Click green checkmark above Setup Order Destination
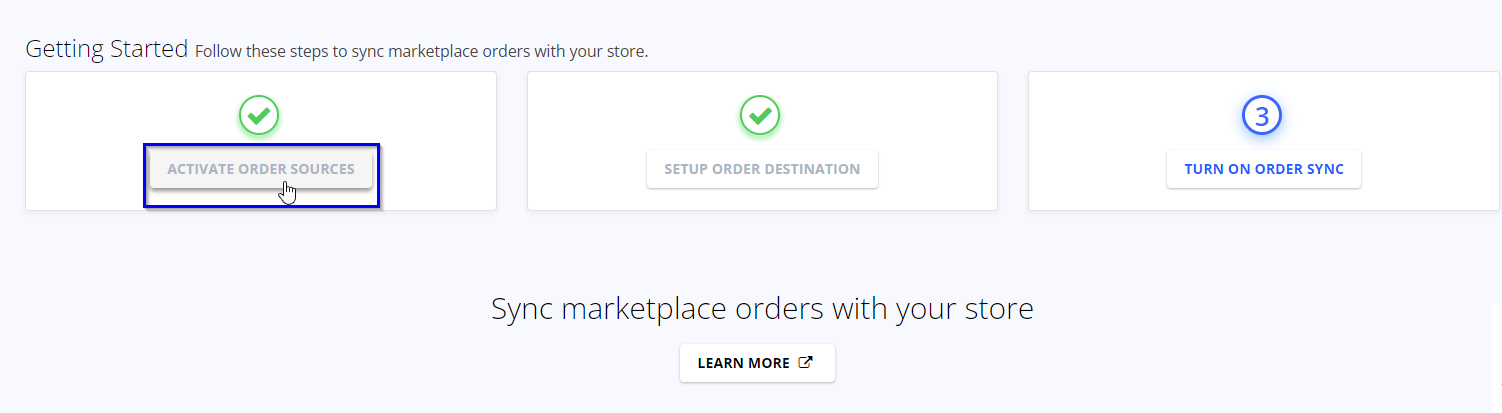The width and height of the screenshot is (1502, 413). pyautogui.click(x=760, y=117)
